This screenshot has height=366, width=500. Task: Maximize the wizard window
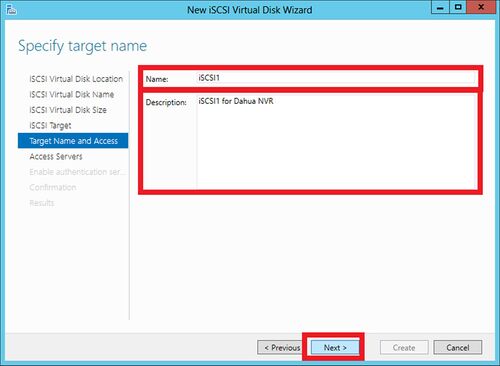click(458, 7)
